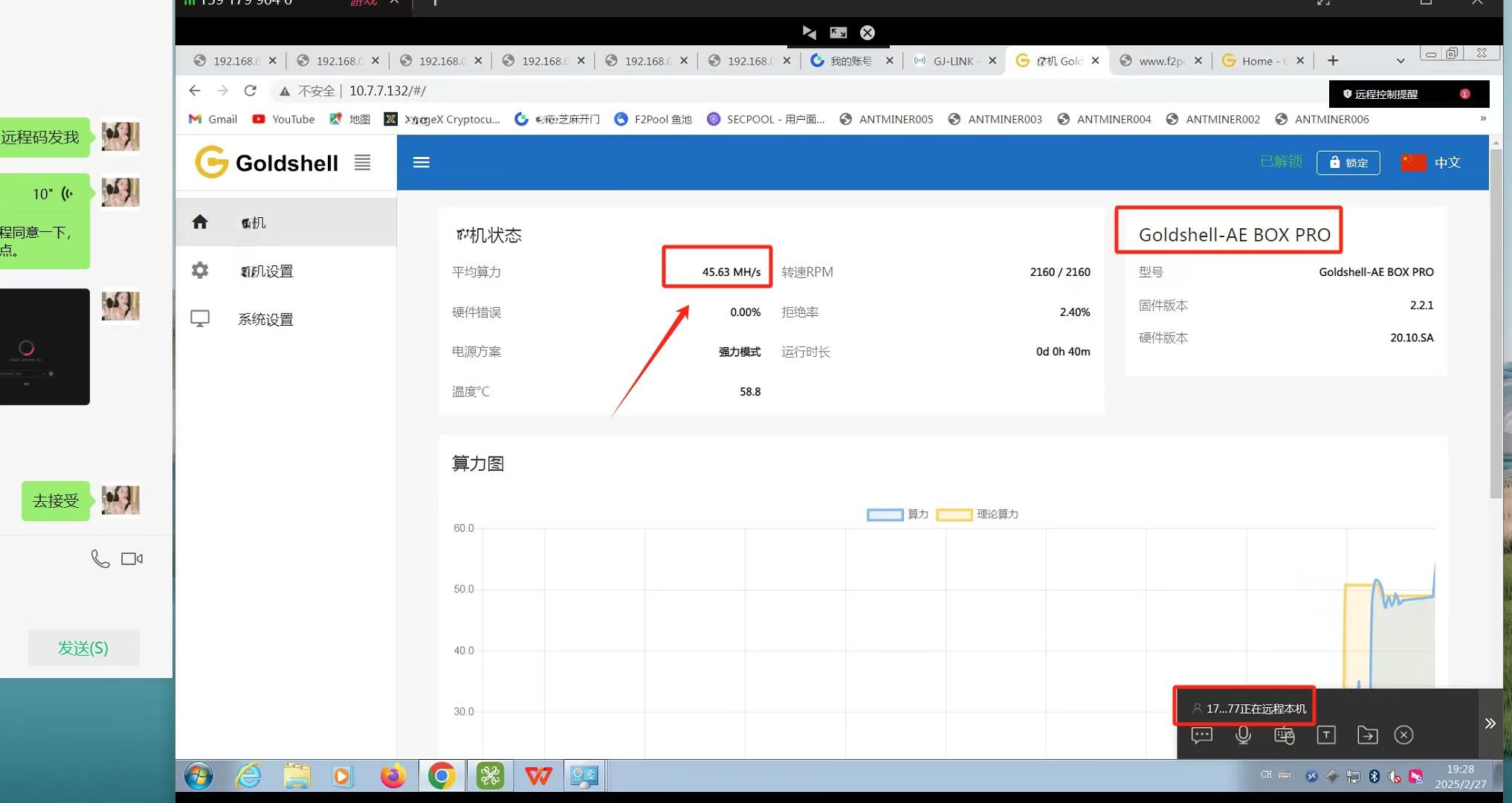Select 系统设置 sidebar menu item
Viewport: 1512px width, 803px height.
pos(286,319)
